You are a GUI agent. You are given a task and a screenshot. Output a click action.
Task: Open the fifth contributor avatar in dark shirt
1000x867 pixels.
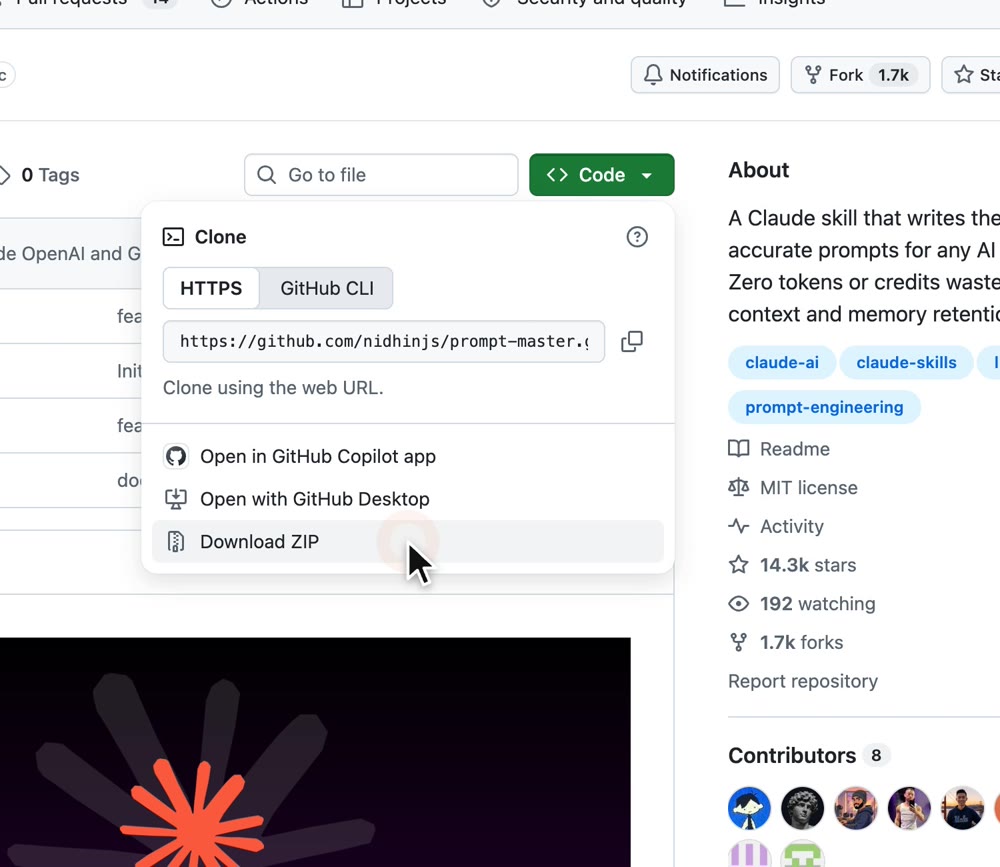pos(963,808)
